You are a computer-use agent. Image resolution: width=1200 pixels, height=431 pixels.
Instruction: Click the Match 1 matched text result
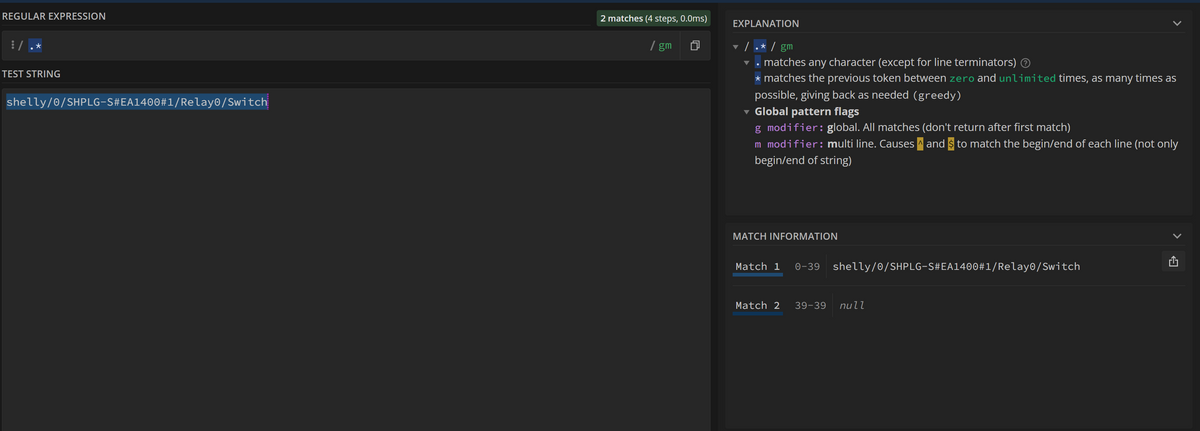coord(955,267)
